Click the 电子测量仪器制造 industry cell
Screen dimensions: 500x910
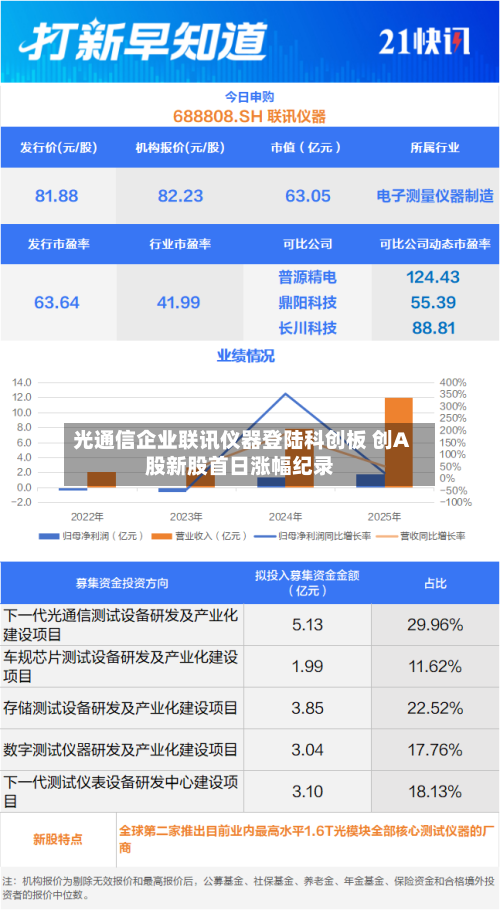click(x=435, y=196)
